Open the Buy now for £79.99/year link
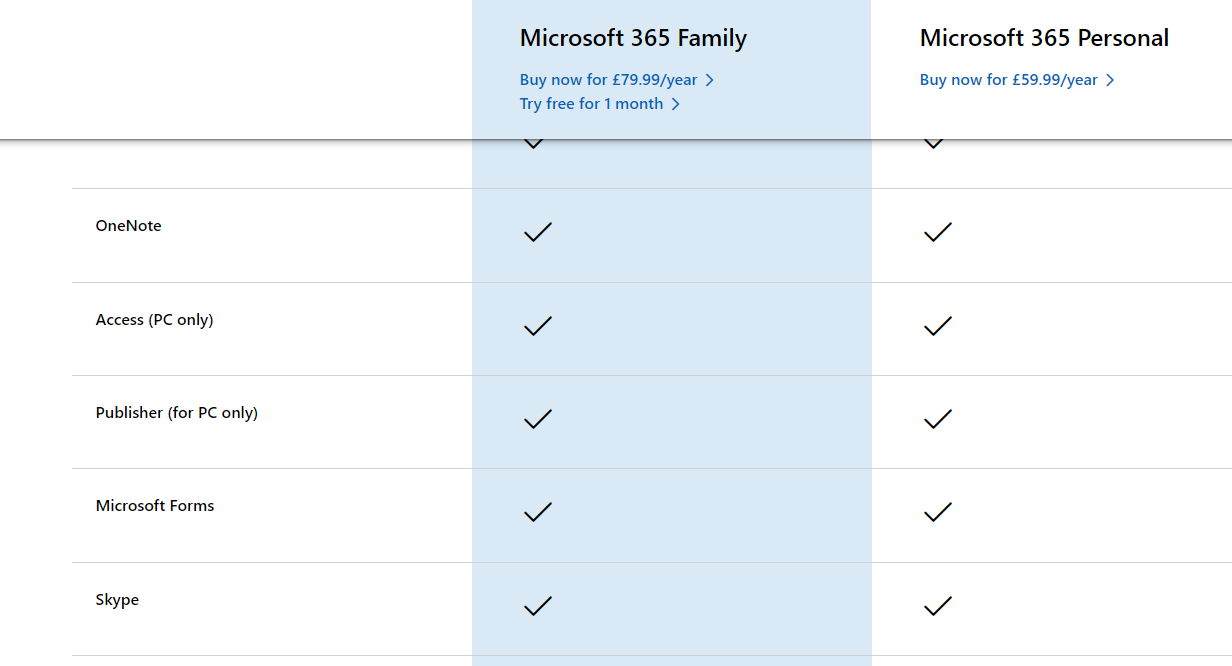 617,80
